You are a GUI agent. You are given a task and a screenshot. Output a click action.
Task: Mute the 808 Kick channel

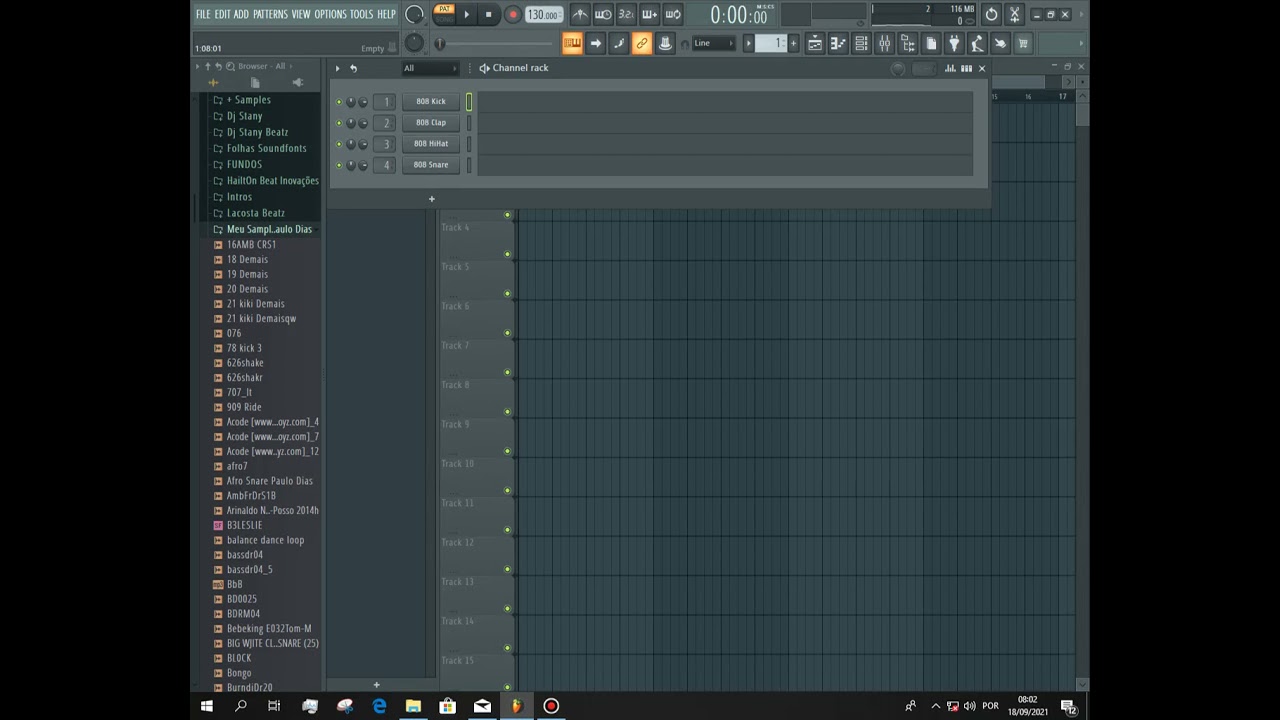[339, 102]
